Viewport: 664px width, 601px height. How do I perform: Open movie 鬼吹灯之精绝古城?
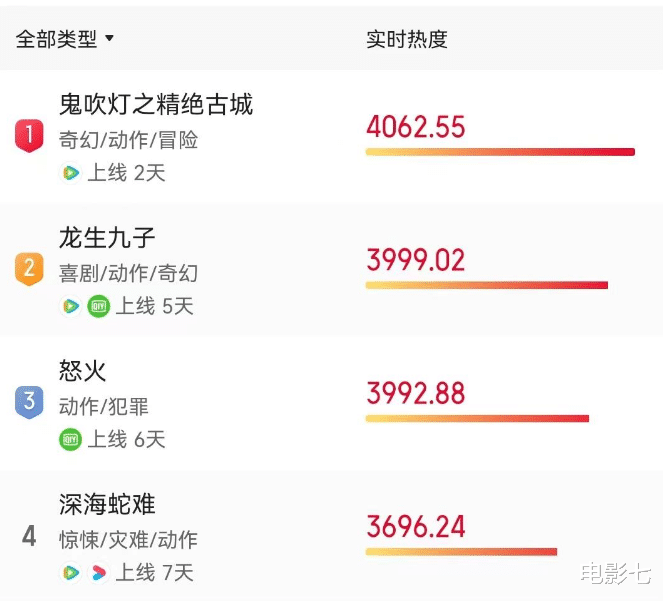coord(156,104)
